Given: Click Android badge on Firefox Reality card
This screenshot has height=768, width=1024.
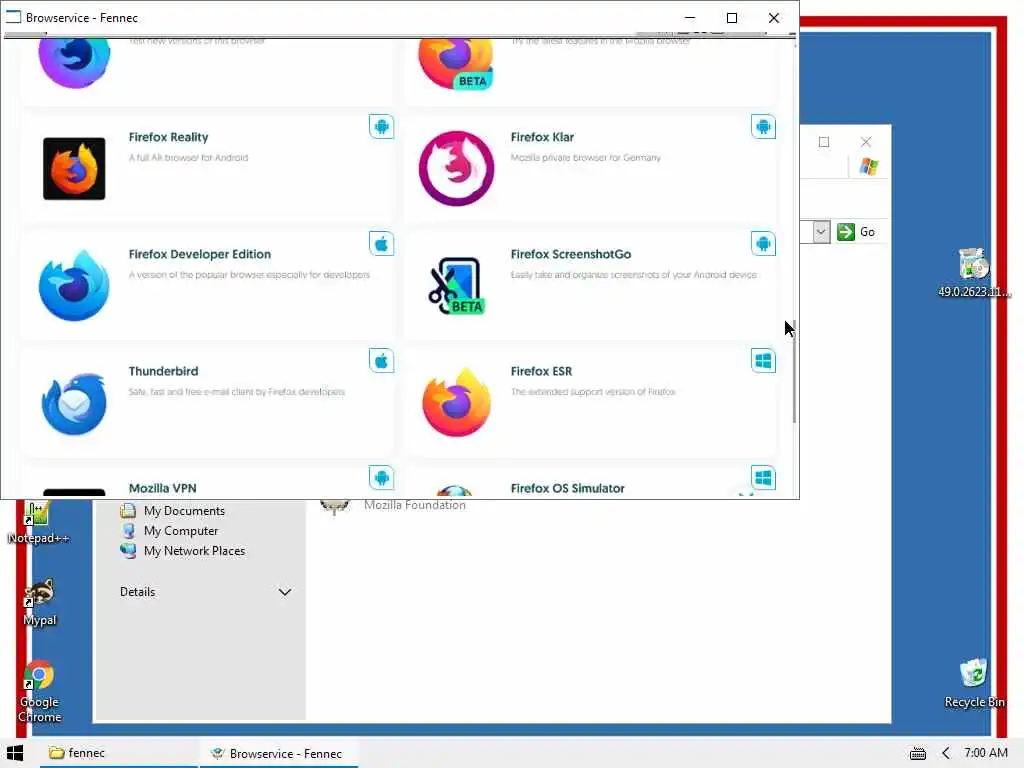Looking at the screenshot, I should tap(381, 126).
